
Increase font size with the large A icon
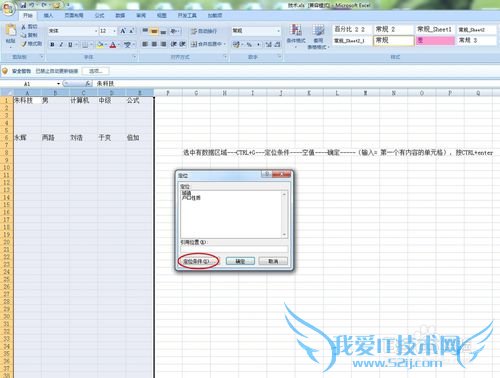[x=123, y=31]
